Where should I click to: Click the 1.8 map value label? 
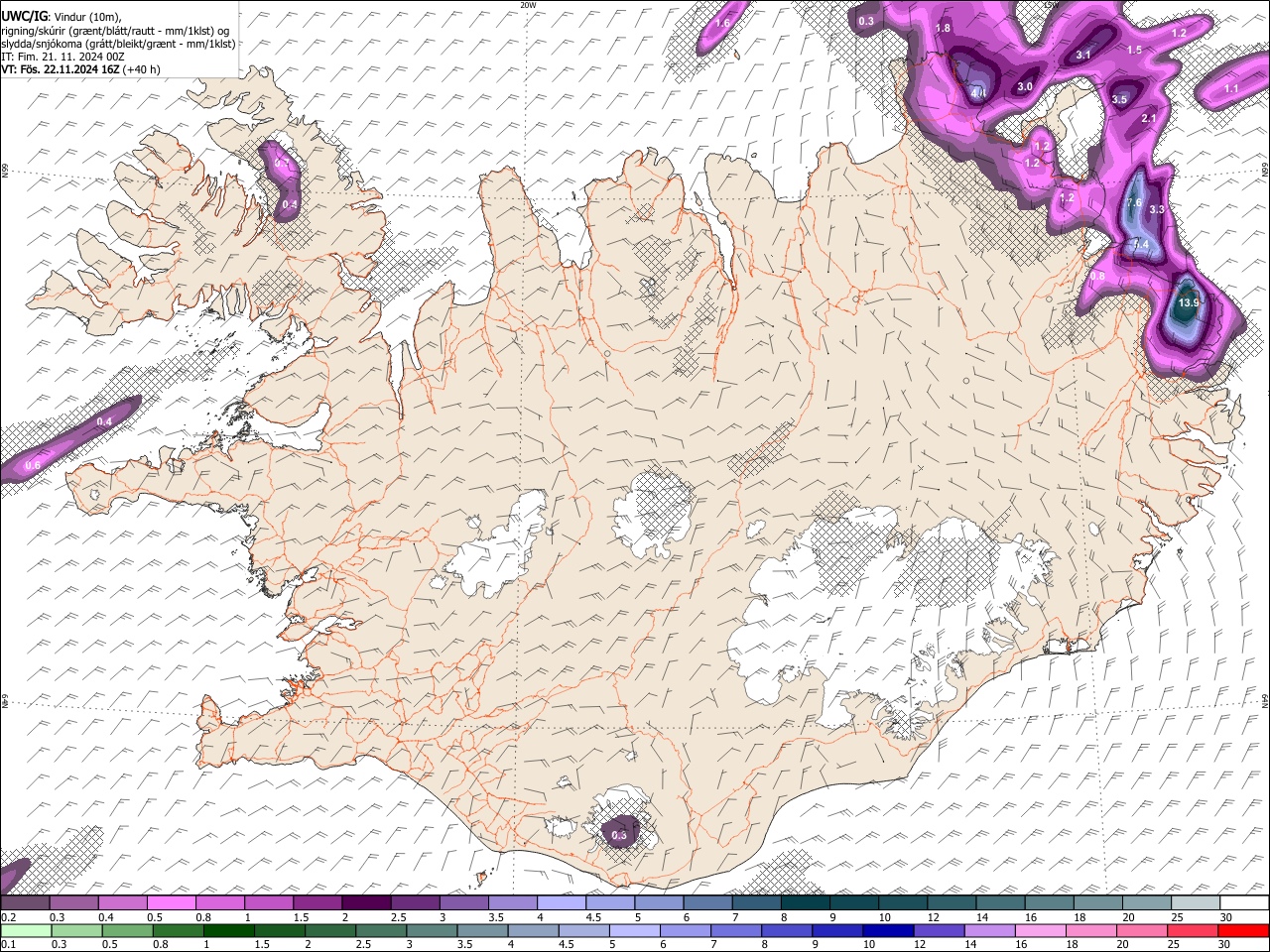(x=943, y=28)
